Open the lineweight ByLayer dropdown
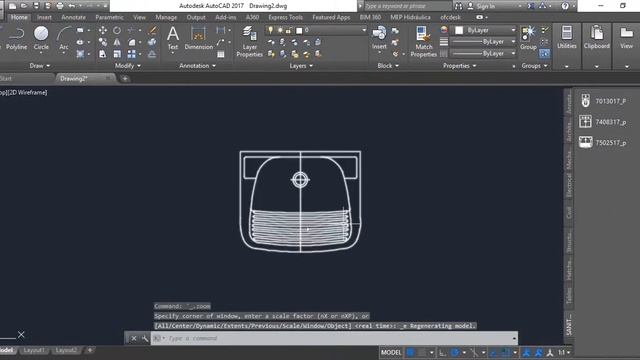640x360 pixels. [513, 42]
